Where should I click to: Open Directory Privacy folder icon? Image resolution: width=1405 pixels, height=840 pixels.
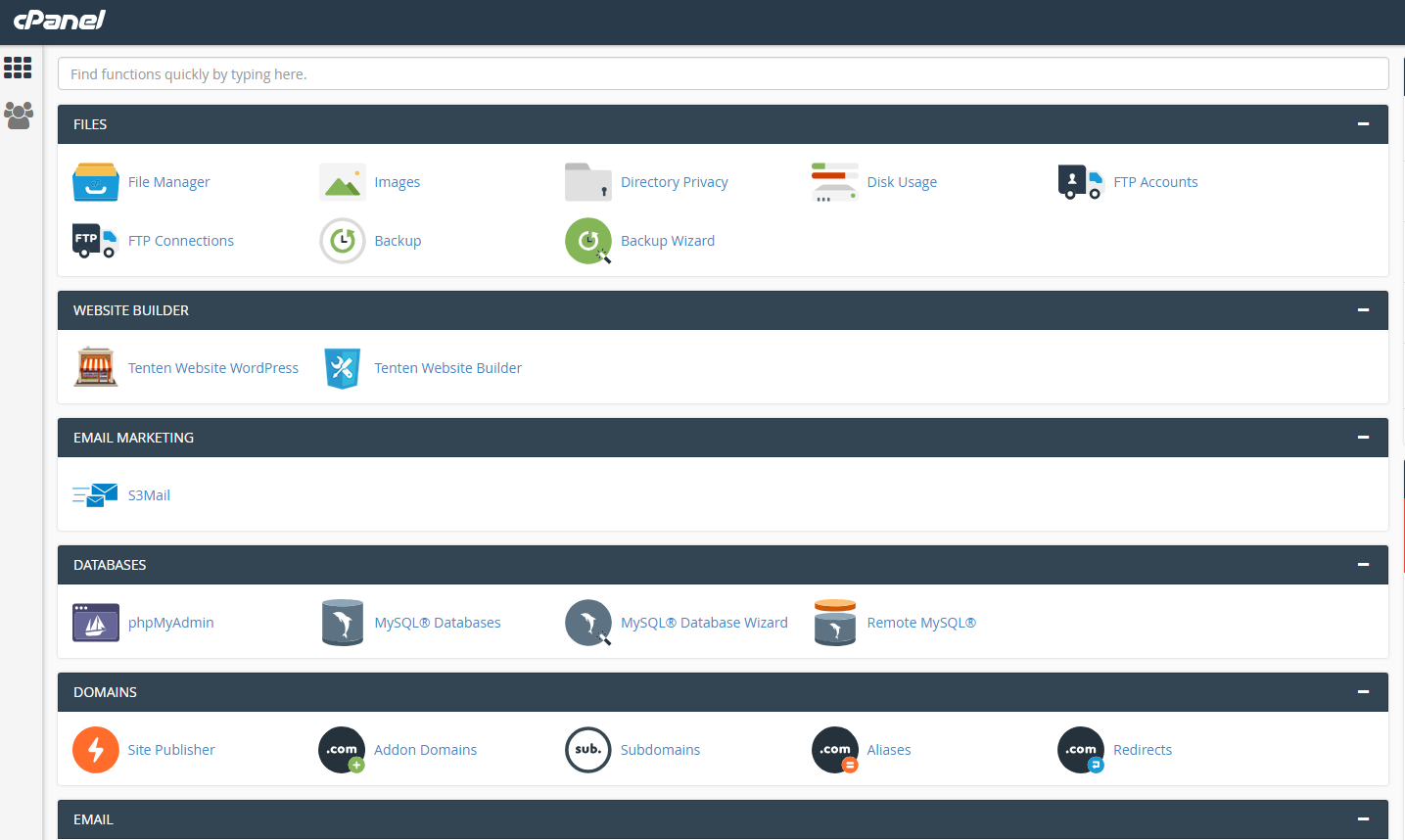[588, 182]
